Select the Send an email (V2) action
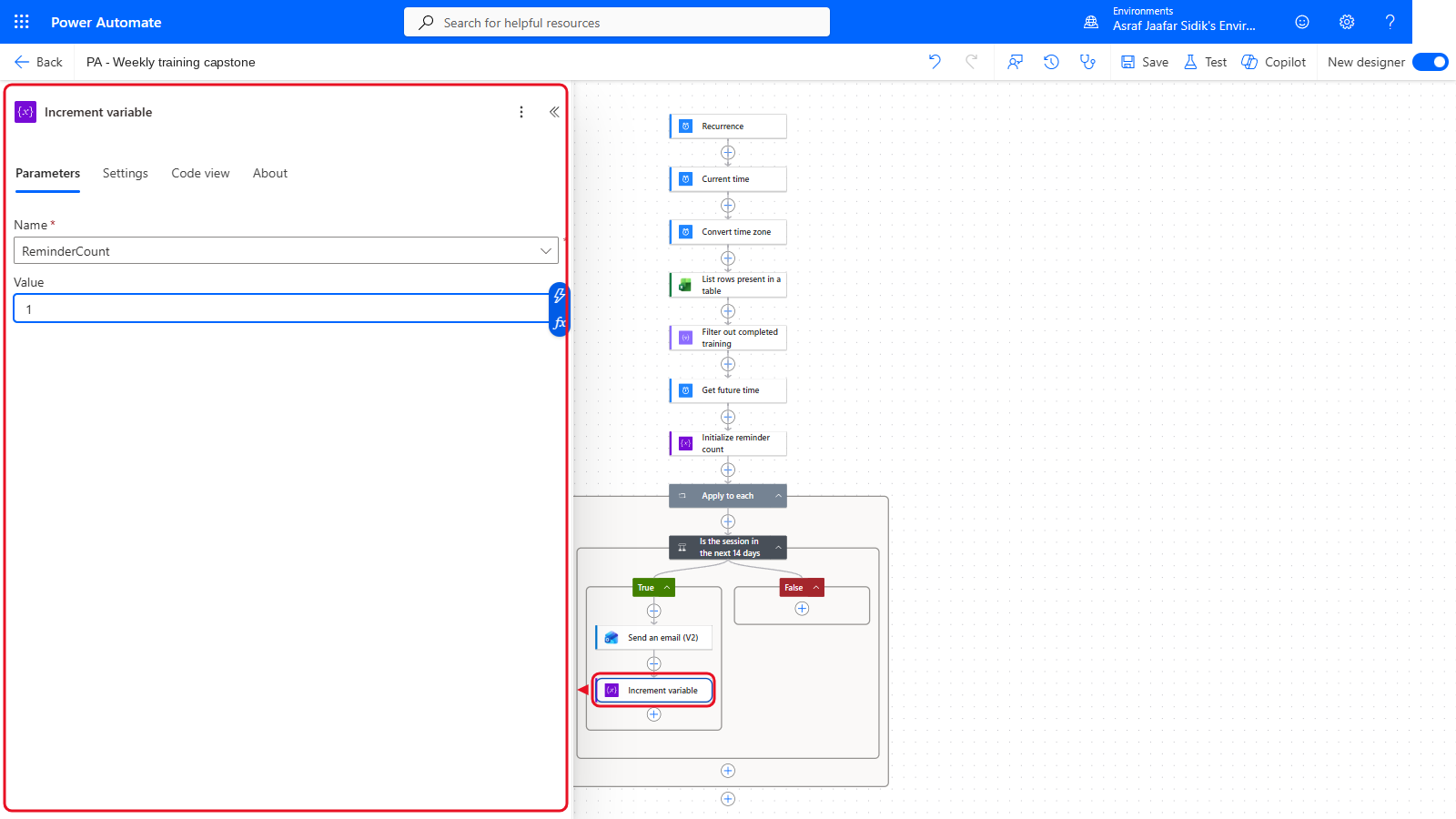Viewport: 1456px width, 819px height. click(x=654, y=638)
